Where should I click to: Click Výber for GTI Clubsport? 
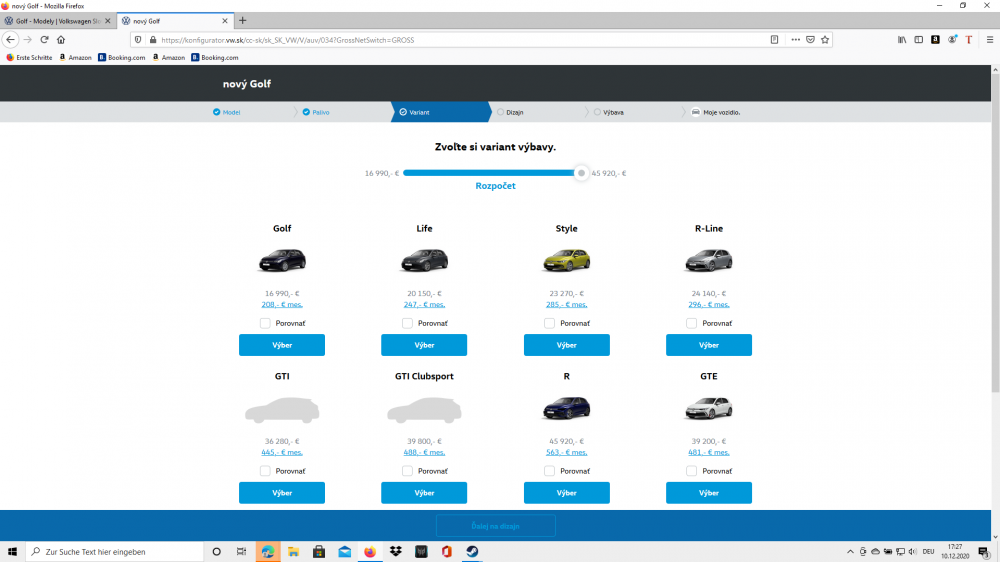424,493
